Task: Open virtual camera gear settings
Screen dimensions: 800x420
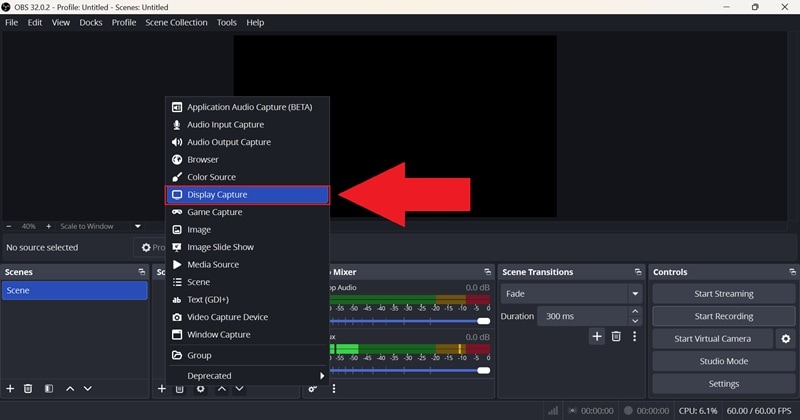Action: [786, 339]
